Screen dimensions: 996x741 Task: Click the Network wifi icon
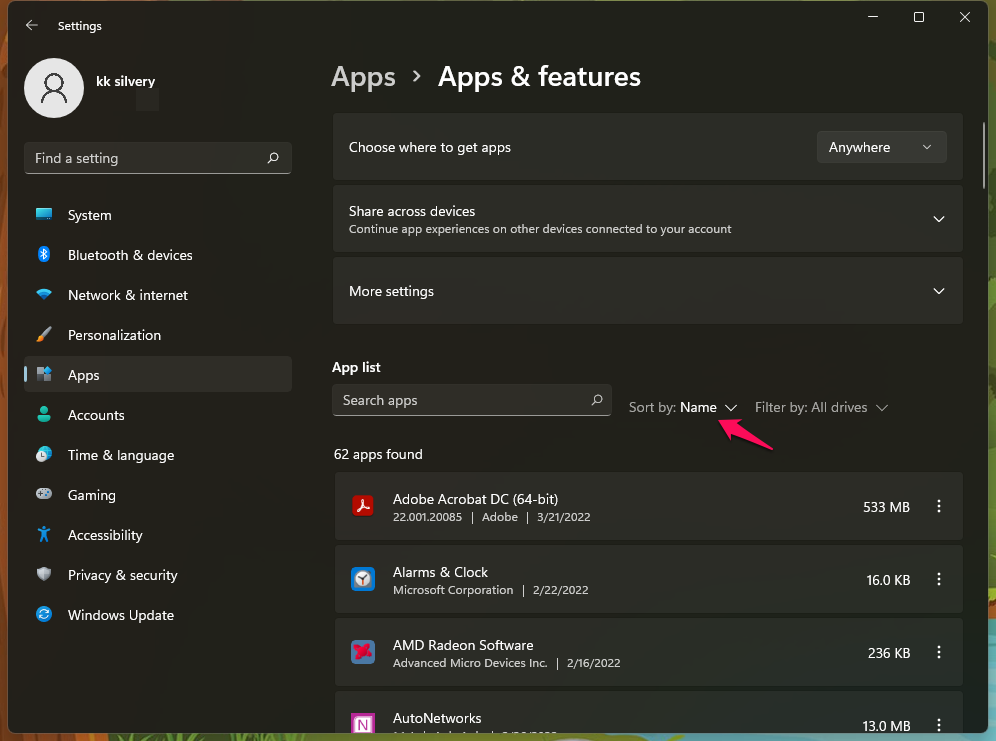coord(44,295)
